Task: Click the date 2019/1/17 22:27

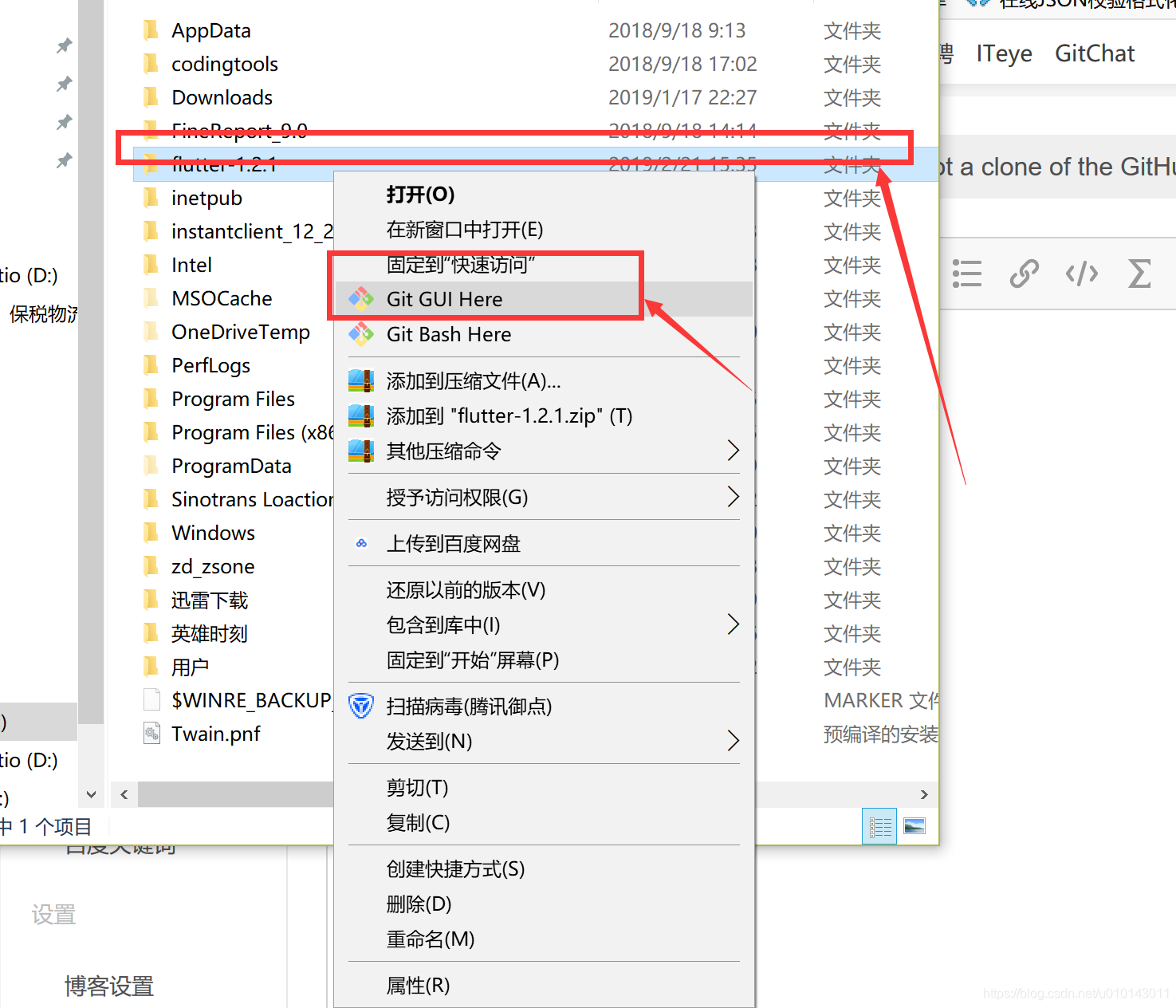Action: pos(682,97)
